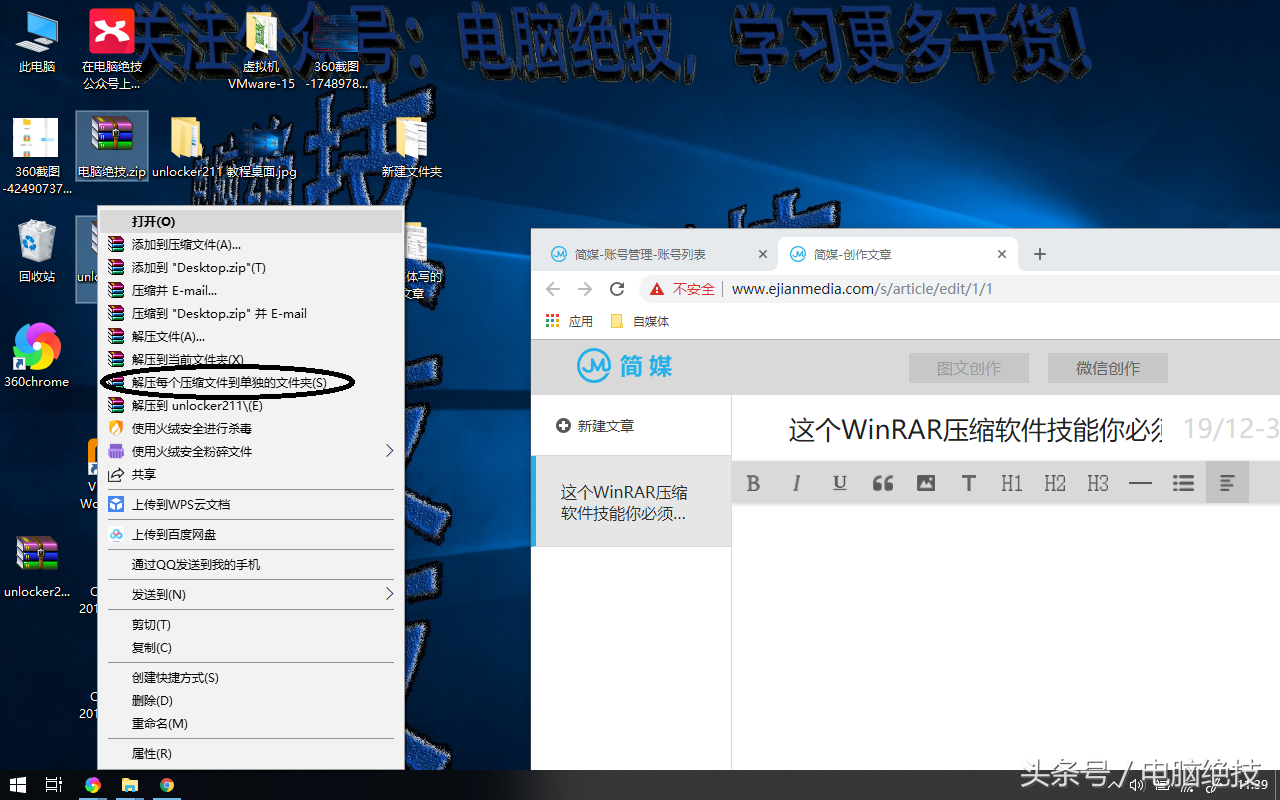Screen dimensions: 1280x800
Task: Select the 虚拟机 VMware-15 desktop icon
Action: 261,52
